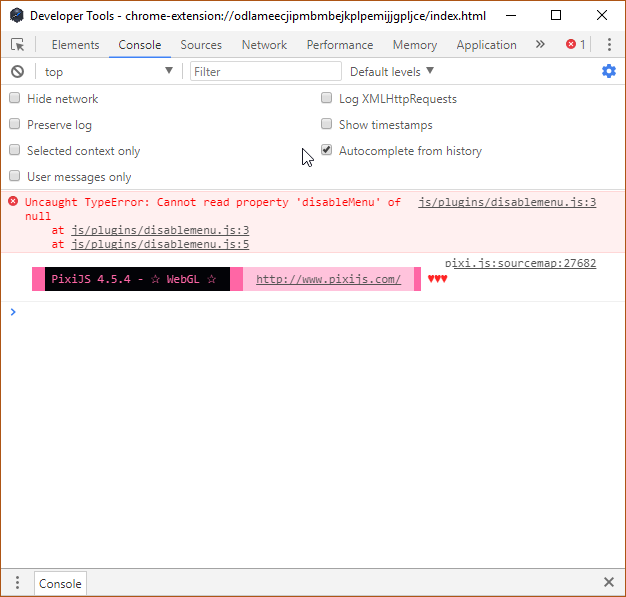Switch to the Elements tab
This screenshot has width=626, height=597.
point(75,45)
